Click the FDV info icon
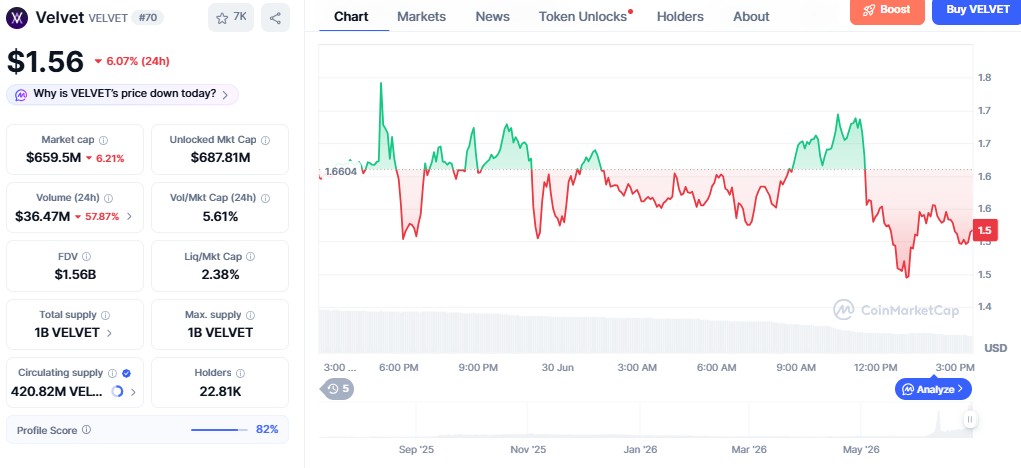 pos(87,256)
